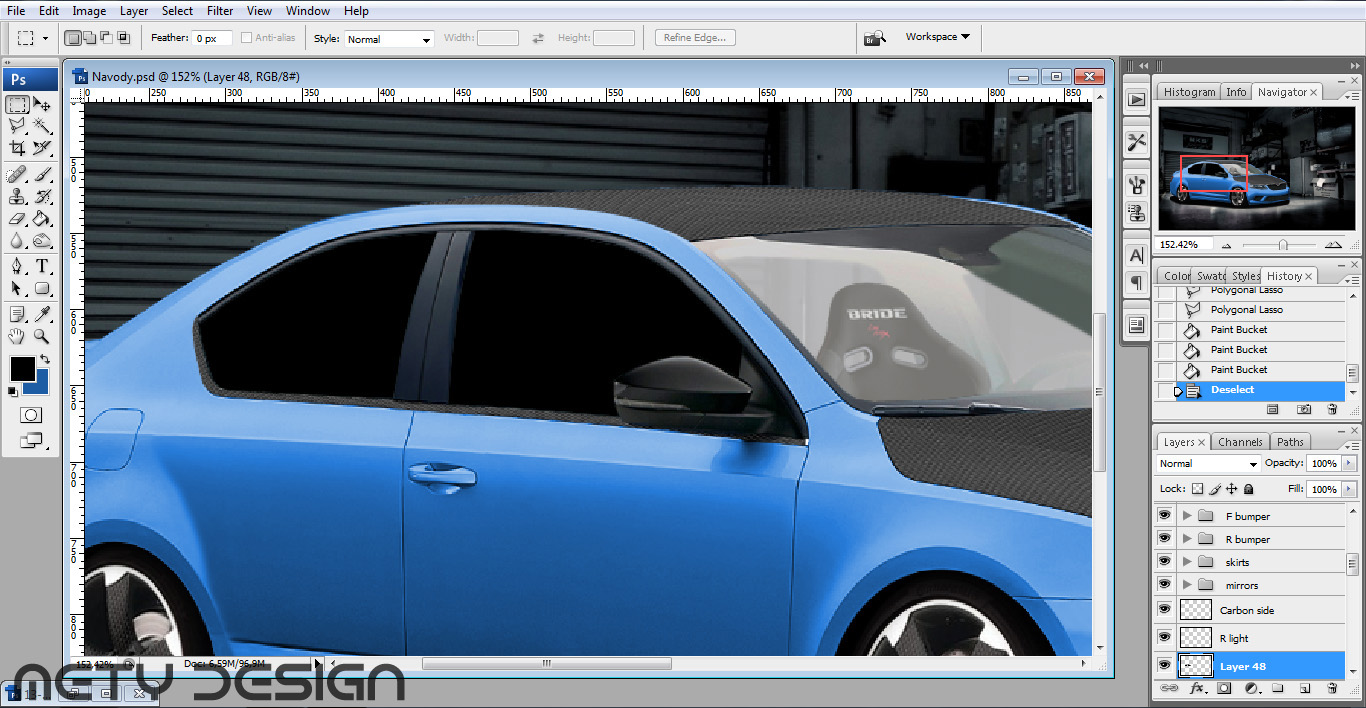Open the Select menu
This screenshot has width=1366, height=708.
tap(177, 11)
